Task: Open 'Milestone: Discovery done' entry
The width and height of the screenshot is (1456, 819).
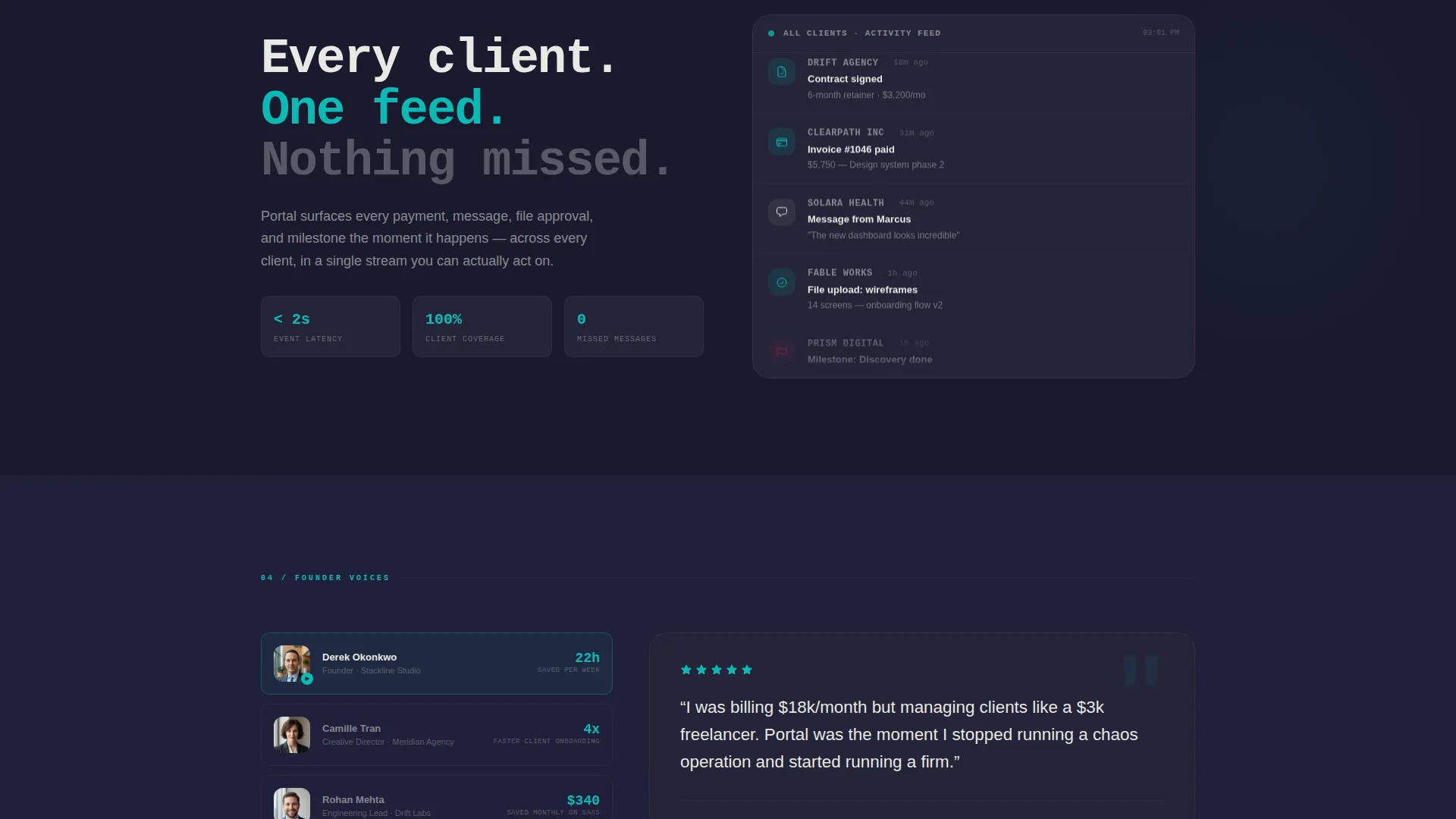Action: coord(974,351)
